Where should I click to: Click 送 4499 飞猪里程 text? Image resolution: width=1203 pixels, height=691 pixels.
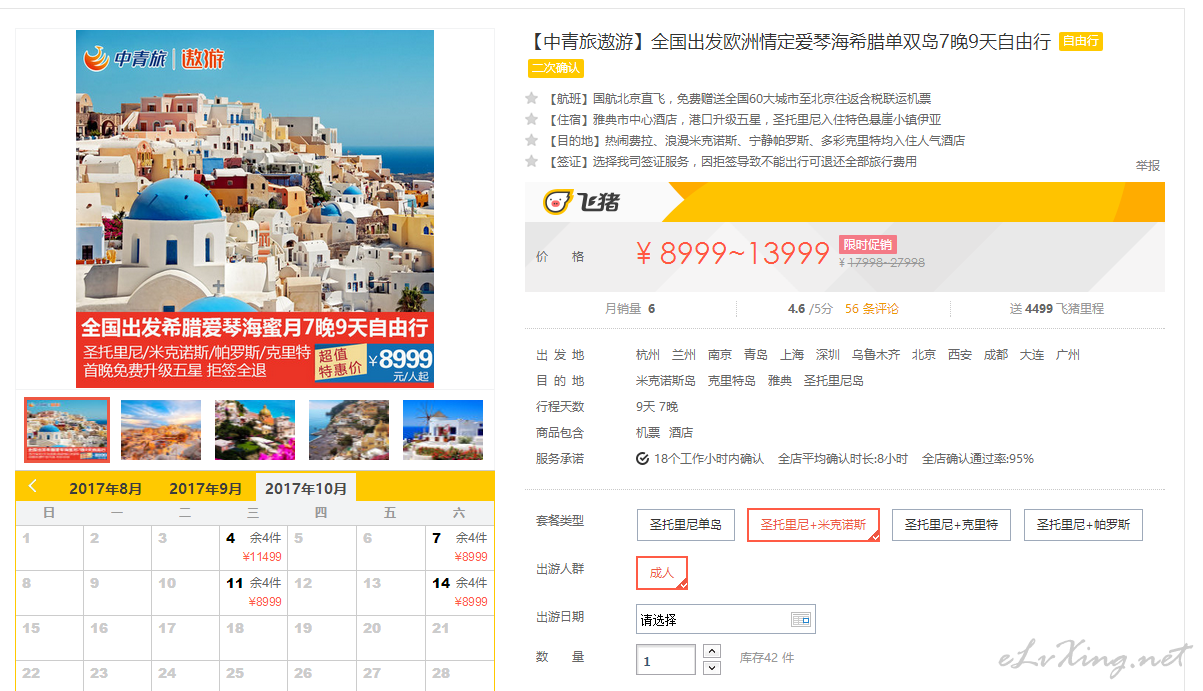(x=1057, y=309)
